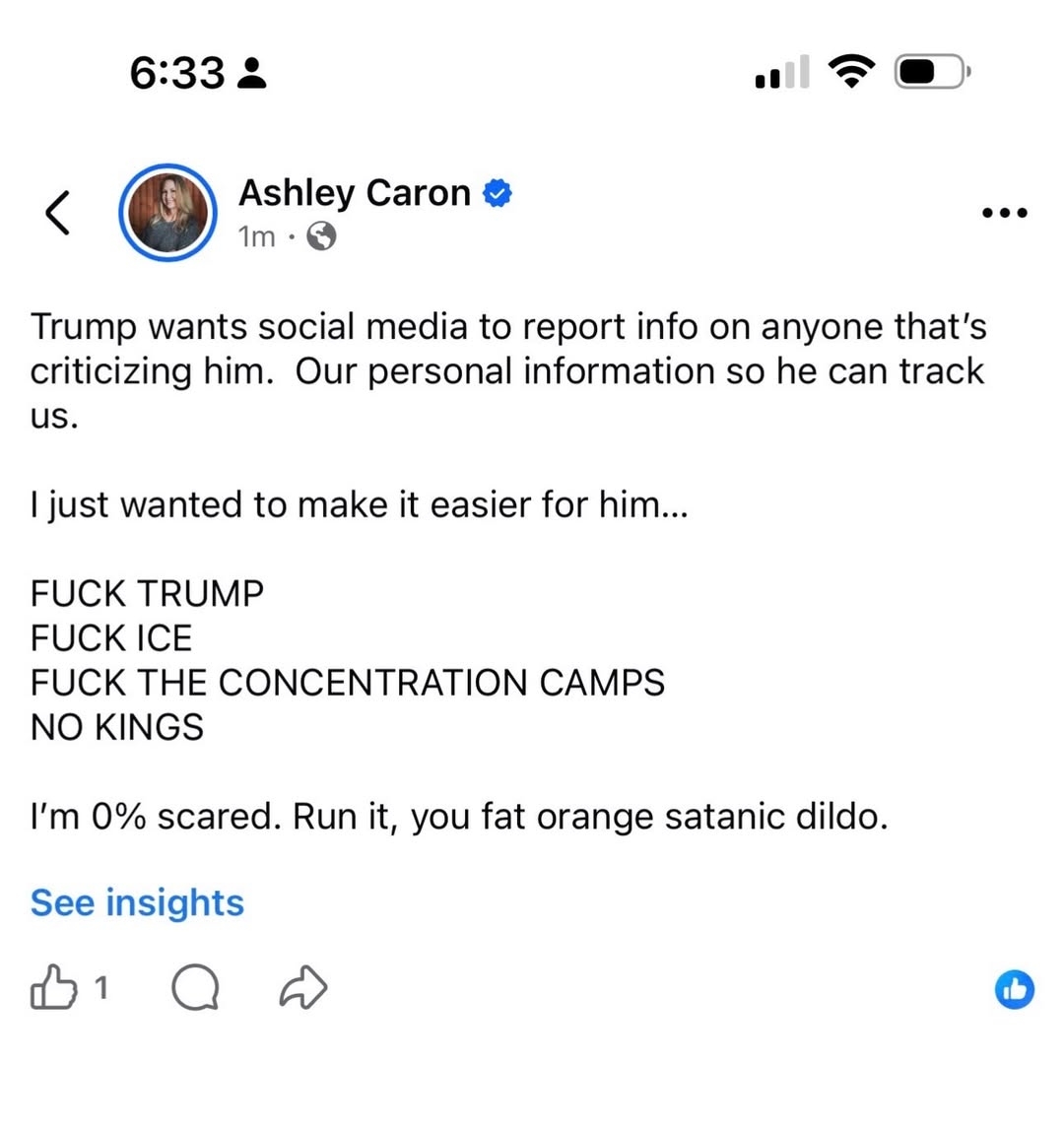Tap the like count number 1

[100, 987]
